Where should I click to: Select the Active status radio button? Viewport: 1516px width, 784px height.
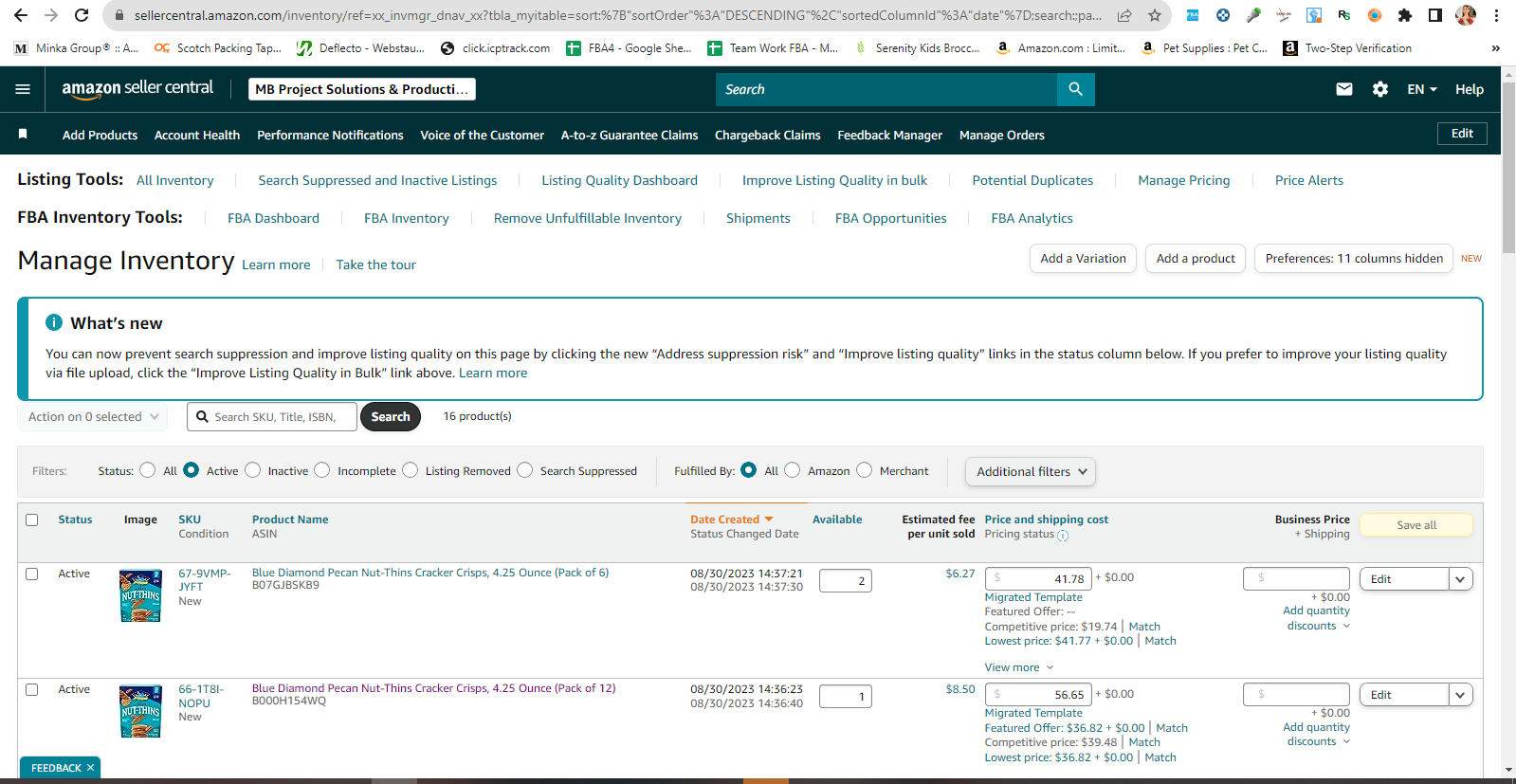192,470
